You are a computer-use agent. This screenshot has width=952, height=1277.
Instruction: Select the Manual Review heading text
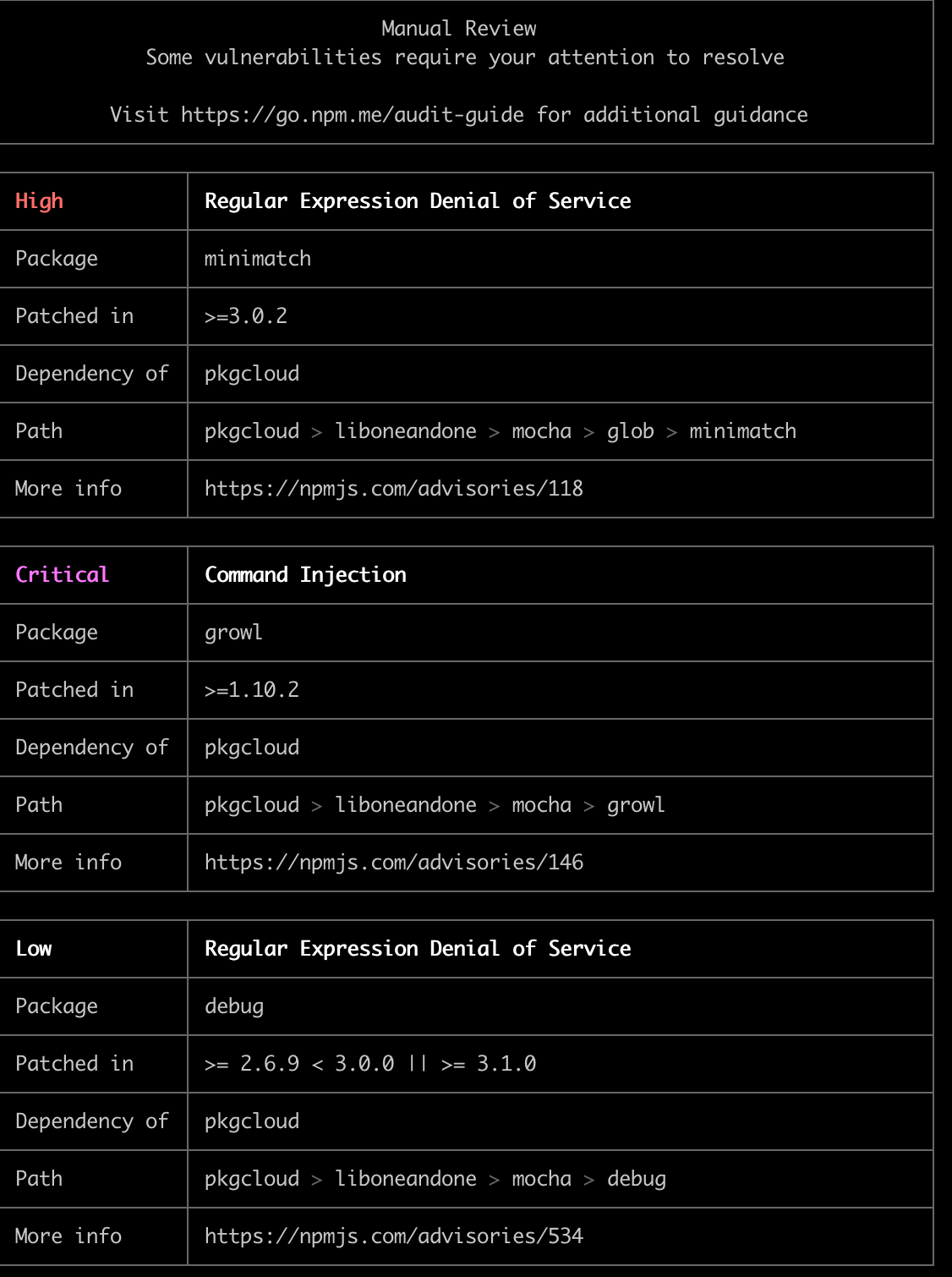point(458,27)
